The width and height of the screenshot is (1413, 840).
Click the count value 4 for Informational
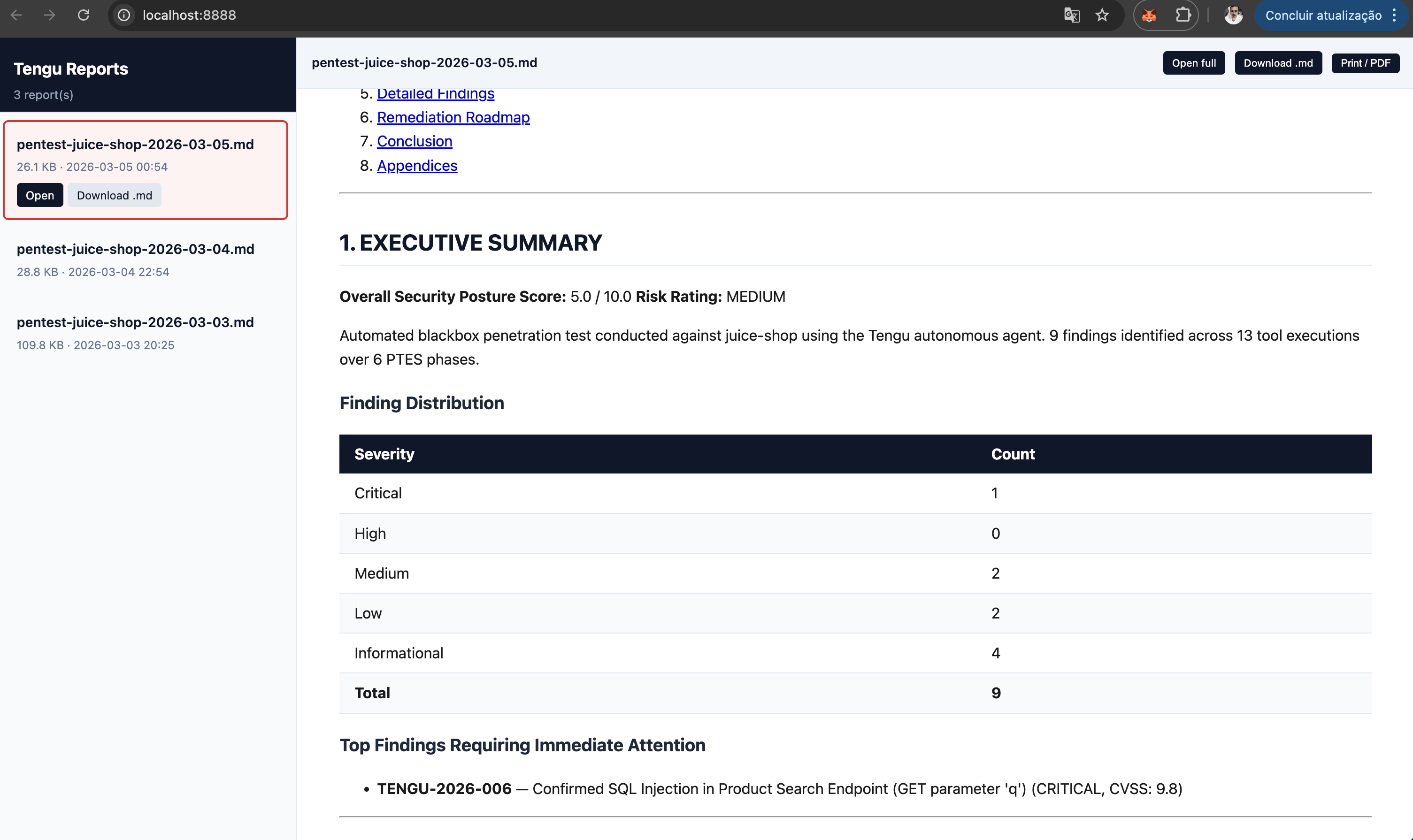[996, 653]
